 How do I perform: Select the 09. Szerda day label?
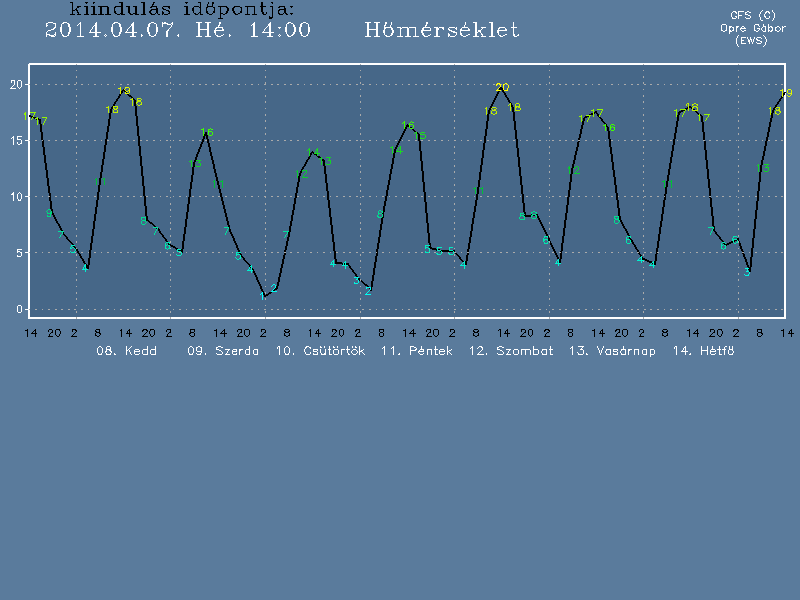point(223,351)
